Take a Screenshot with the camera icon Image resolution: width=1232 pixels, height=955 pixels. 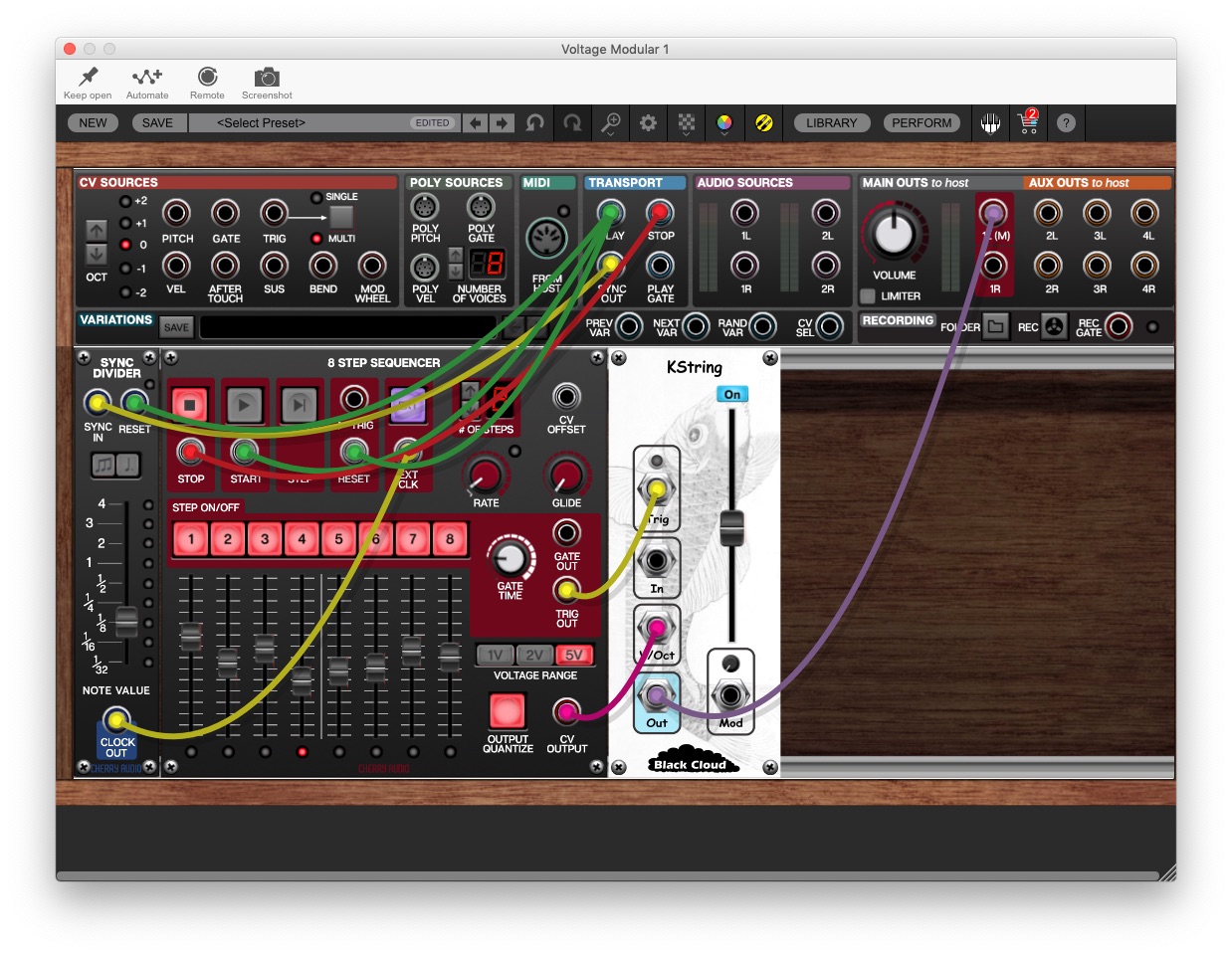point(267,77)
